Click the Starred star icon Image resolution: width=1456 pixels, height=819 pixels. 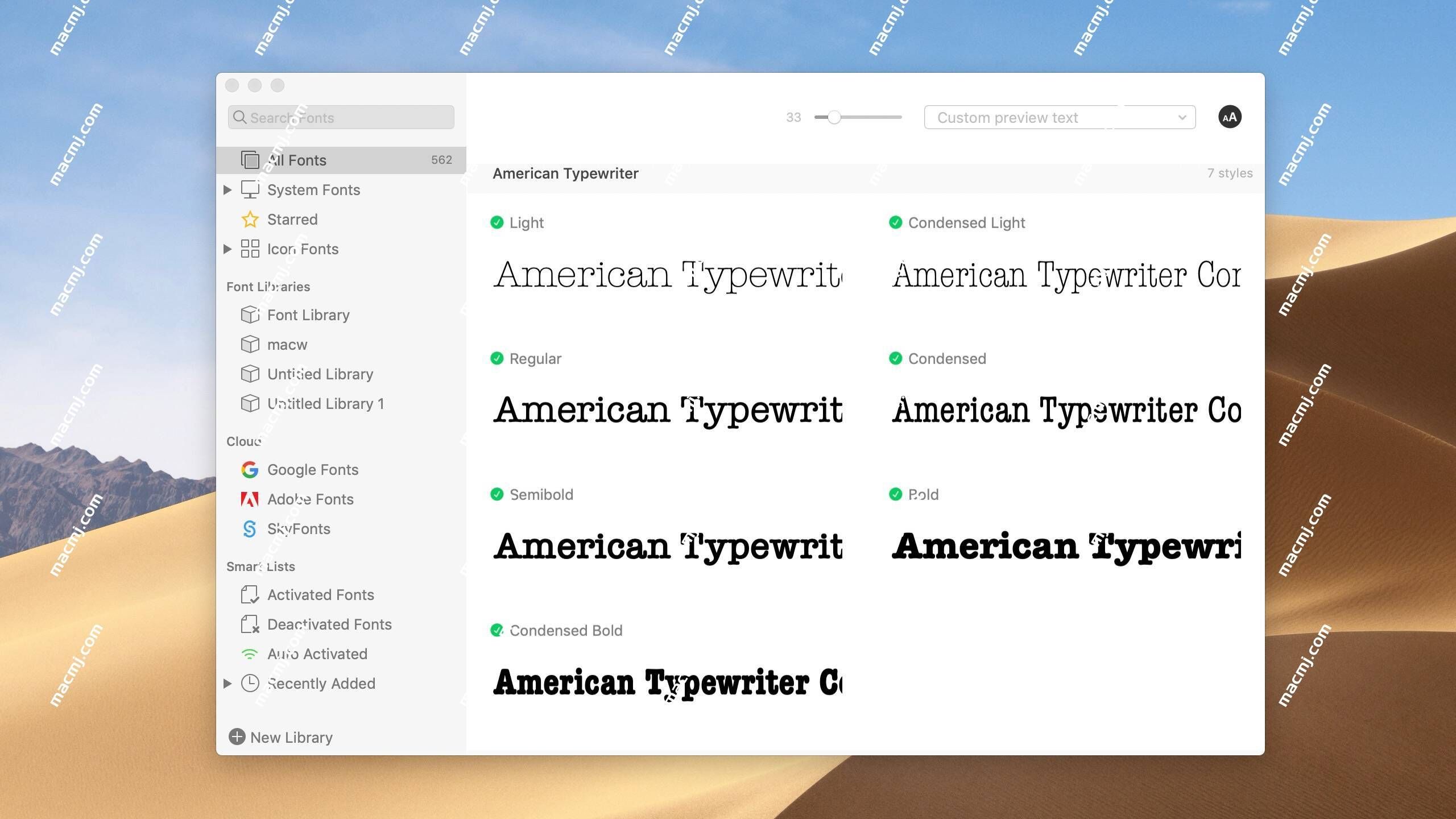[x=250, y=219]
